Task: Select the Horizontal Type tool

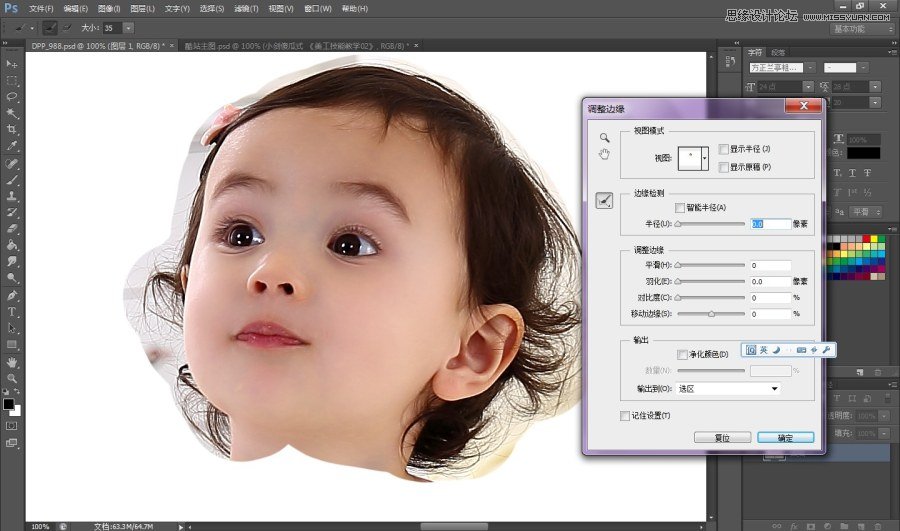Action: 11,312
